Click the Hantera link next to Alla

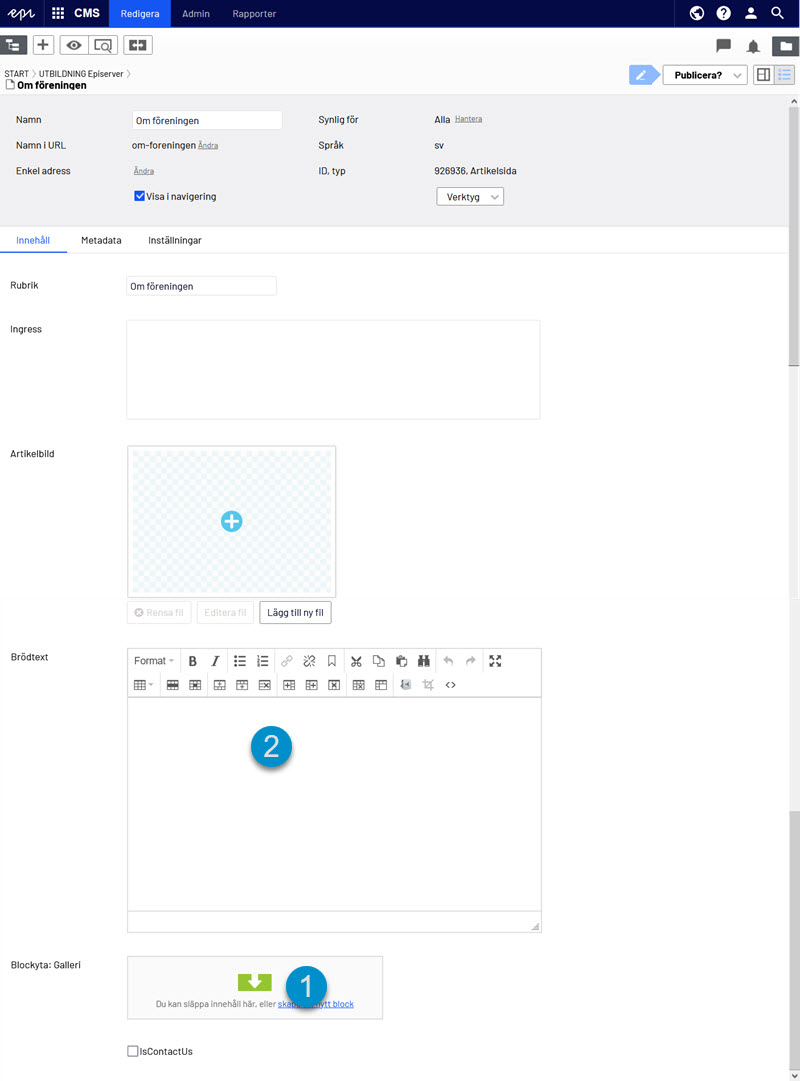(x=468, y=119)
